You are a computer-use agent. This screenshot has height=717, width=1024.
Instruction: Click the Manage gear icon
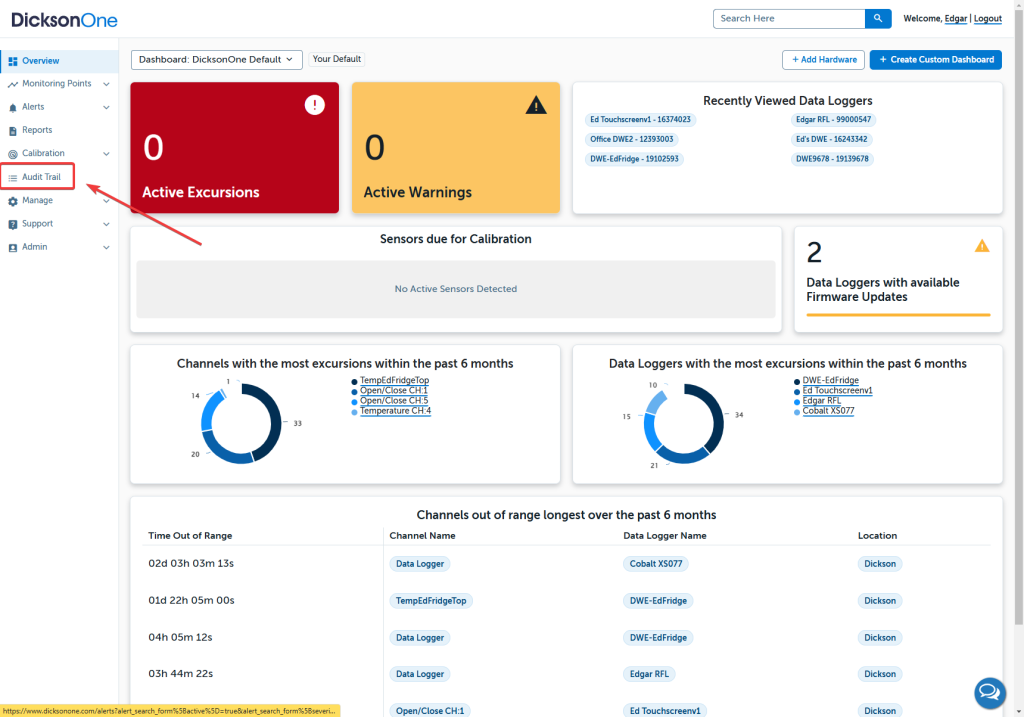tap(13, 201)
